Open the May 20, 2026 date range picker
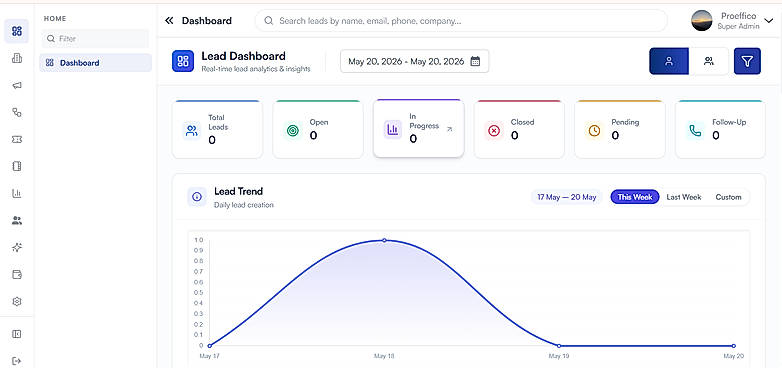This screenshot has height=368, width=782. click(414, 61)
